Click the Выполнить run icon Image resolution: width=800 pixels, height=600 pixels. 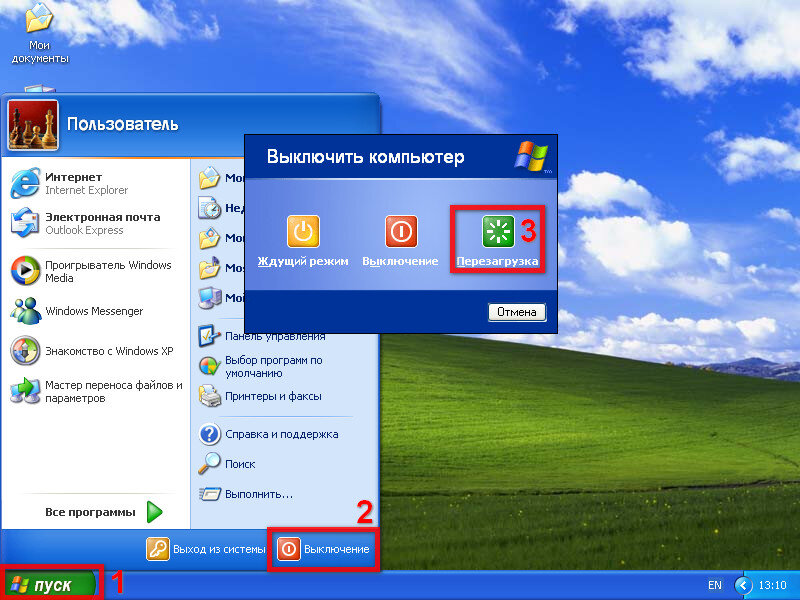pyautogui.click(x=209, y=494)
